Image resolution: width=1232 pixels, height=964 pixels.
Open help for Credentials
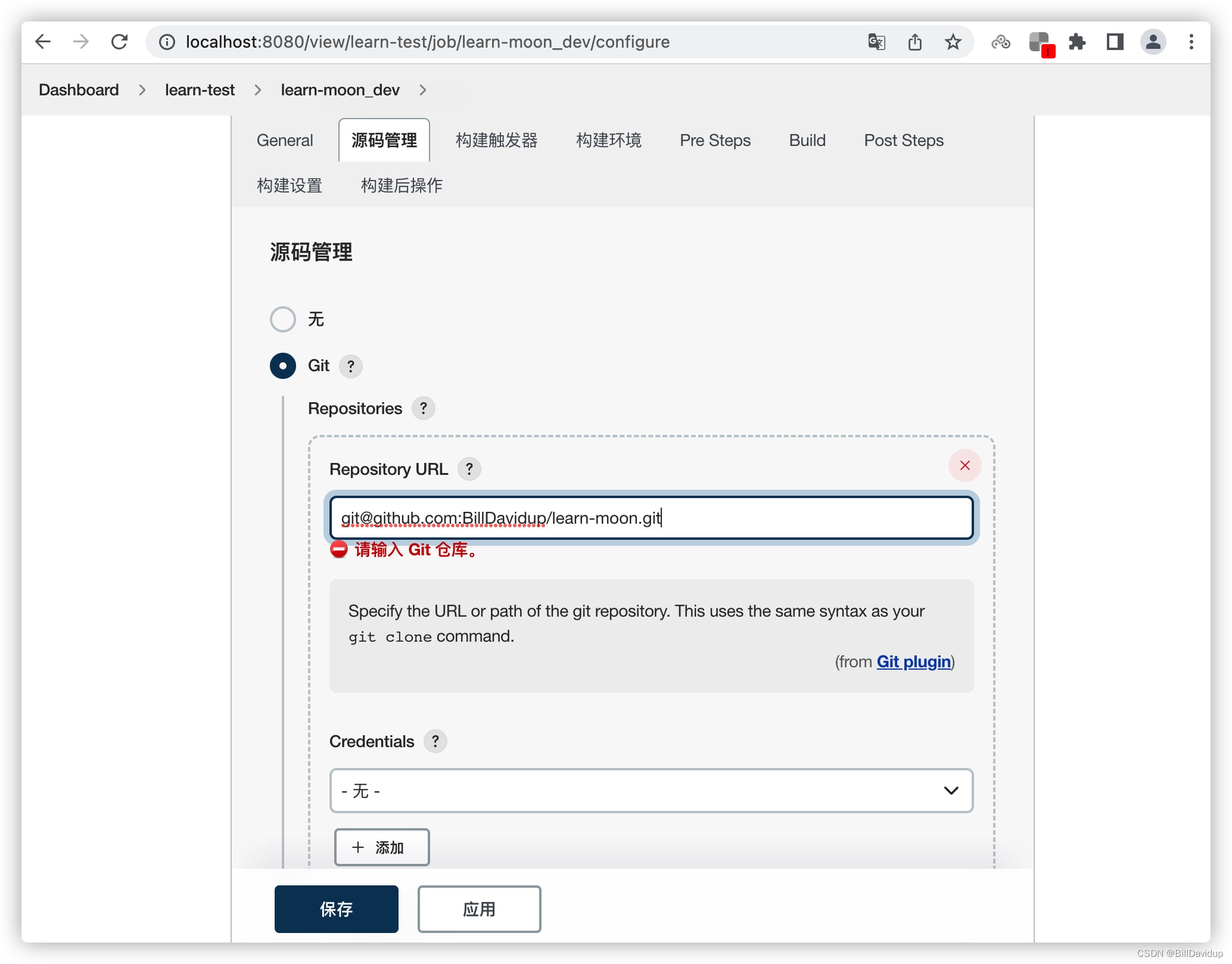click(435, 742)
